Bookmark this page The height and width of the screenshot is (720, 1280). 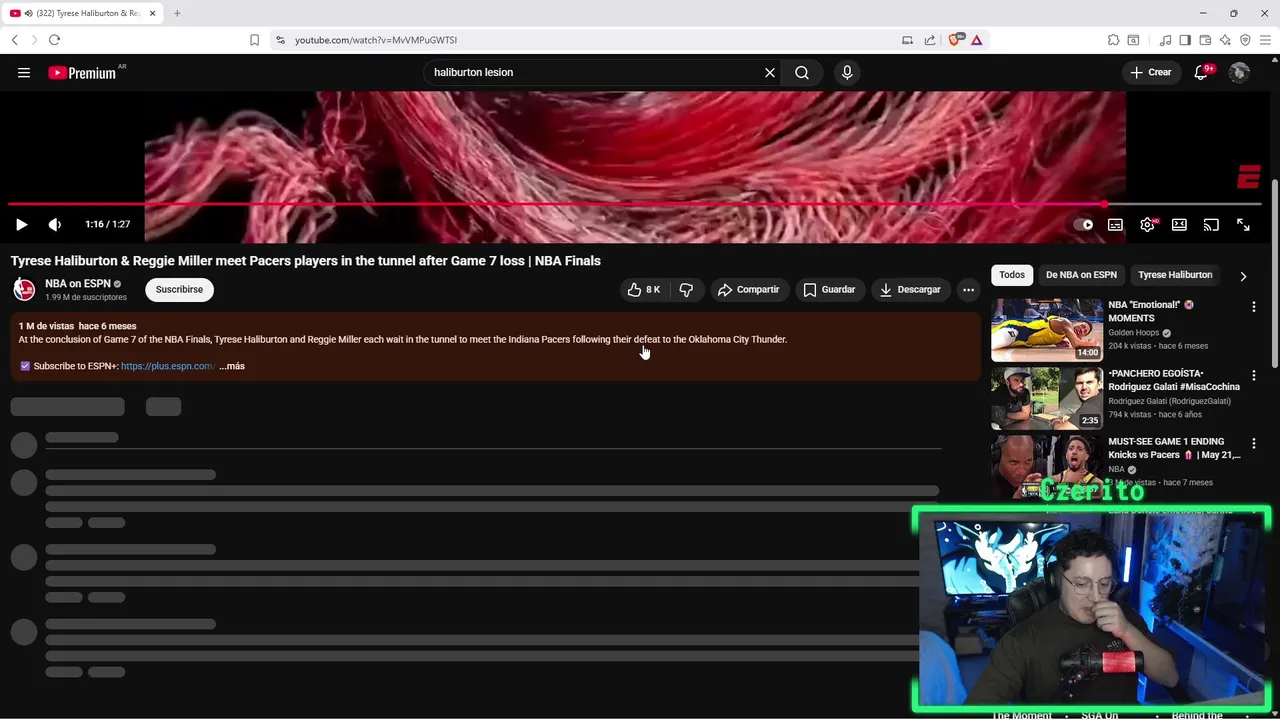pos(254,40)
